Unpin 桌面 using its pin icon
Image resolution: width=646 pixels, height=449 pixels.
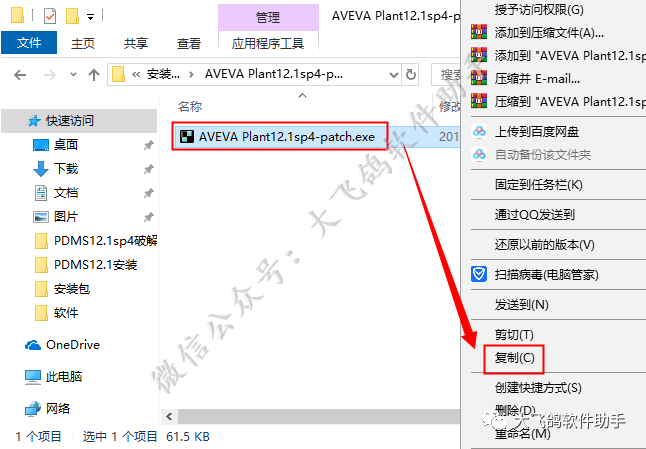(149, 145)
